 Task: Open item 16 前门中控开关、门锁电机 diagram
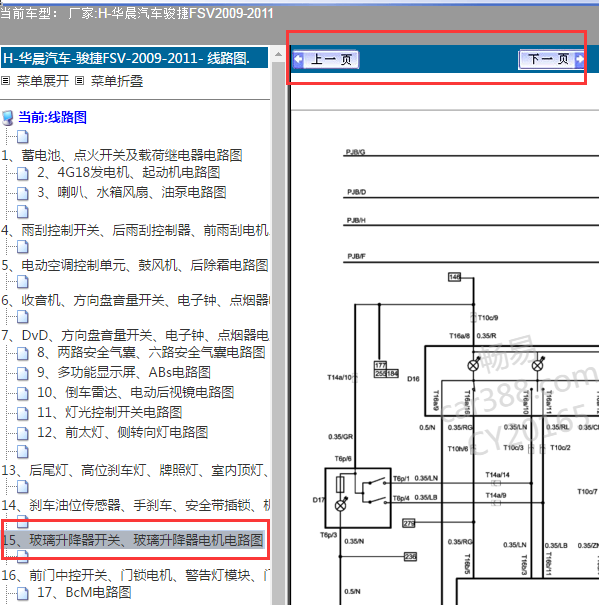[135, 575]
